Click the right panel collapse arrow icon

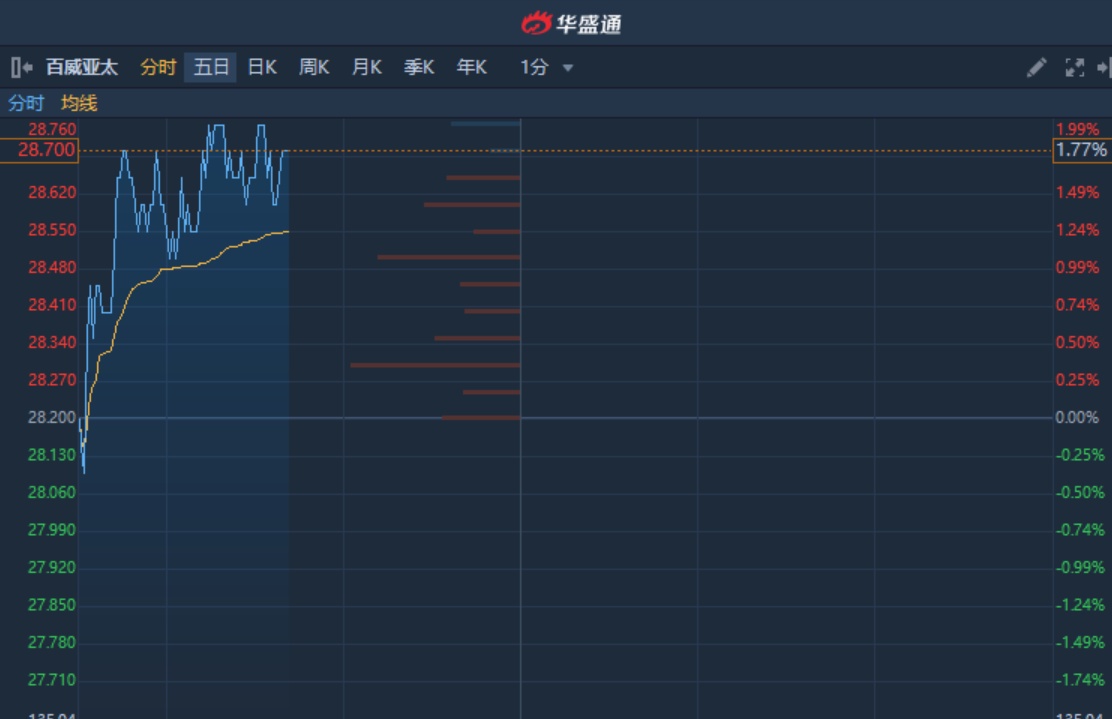coord(1103,67)
